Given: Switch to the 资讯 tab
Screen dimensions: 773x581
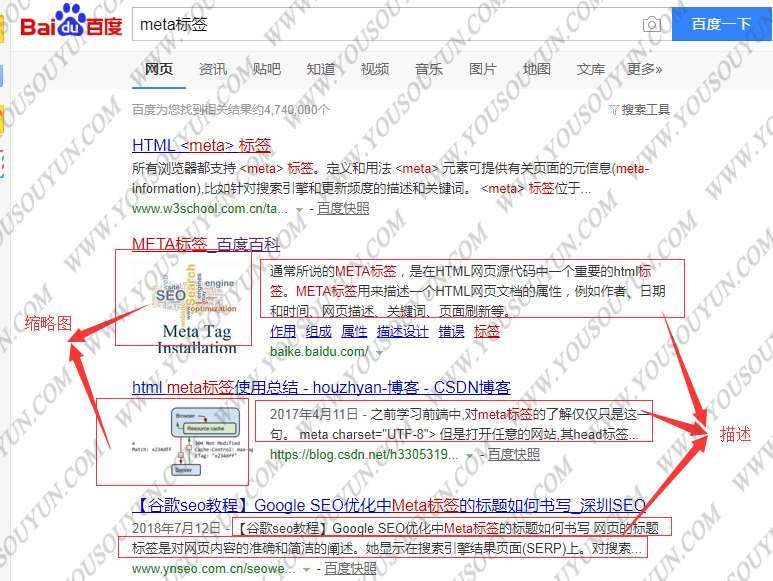Looking at the screenshot, I should click(213, 69).
